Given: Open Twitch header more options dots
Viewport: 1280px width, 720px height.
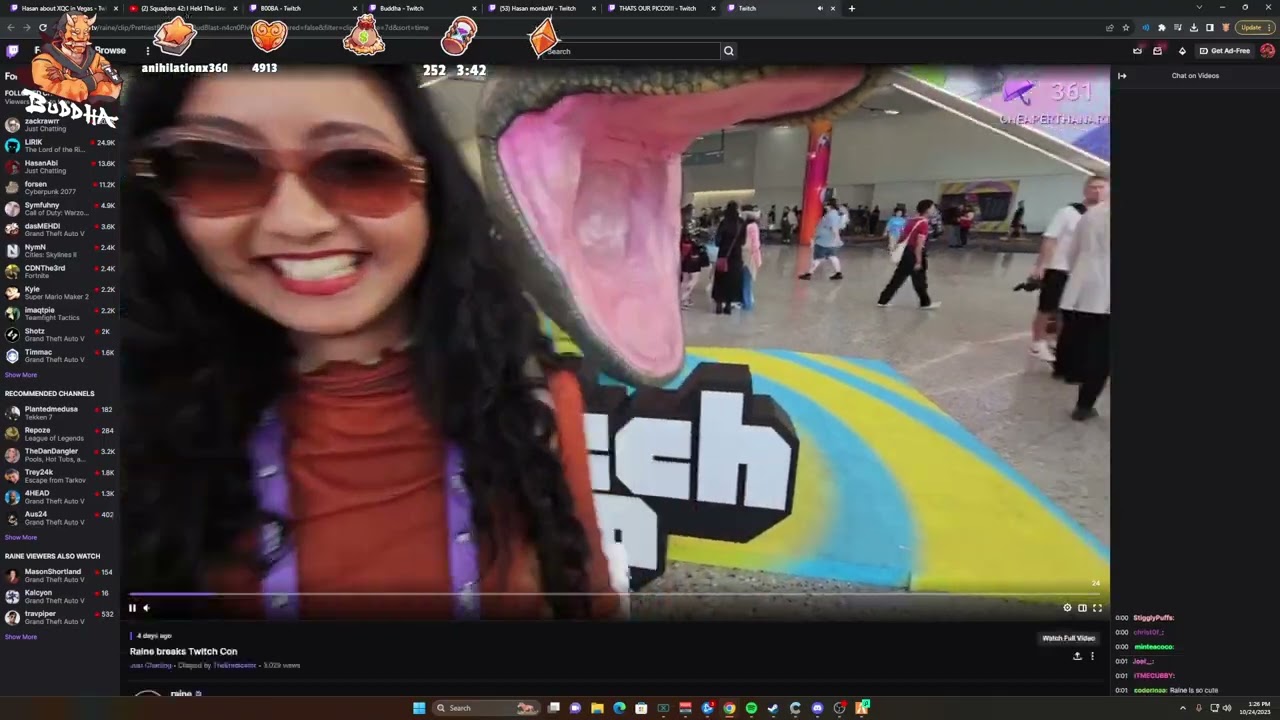Looking at the screenshot, I should [147, 51].
